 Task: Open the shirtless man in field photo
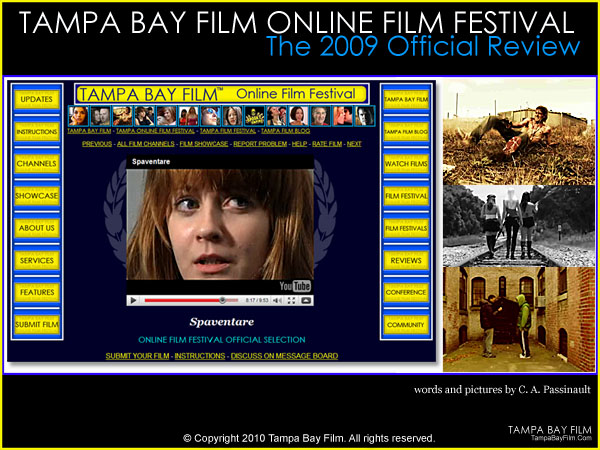pyautogui.click(x=519, y=132)
